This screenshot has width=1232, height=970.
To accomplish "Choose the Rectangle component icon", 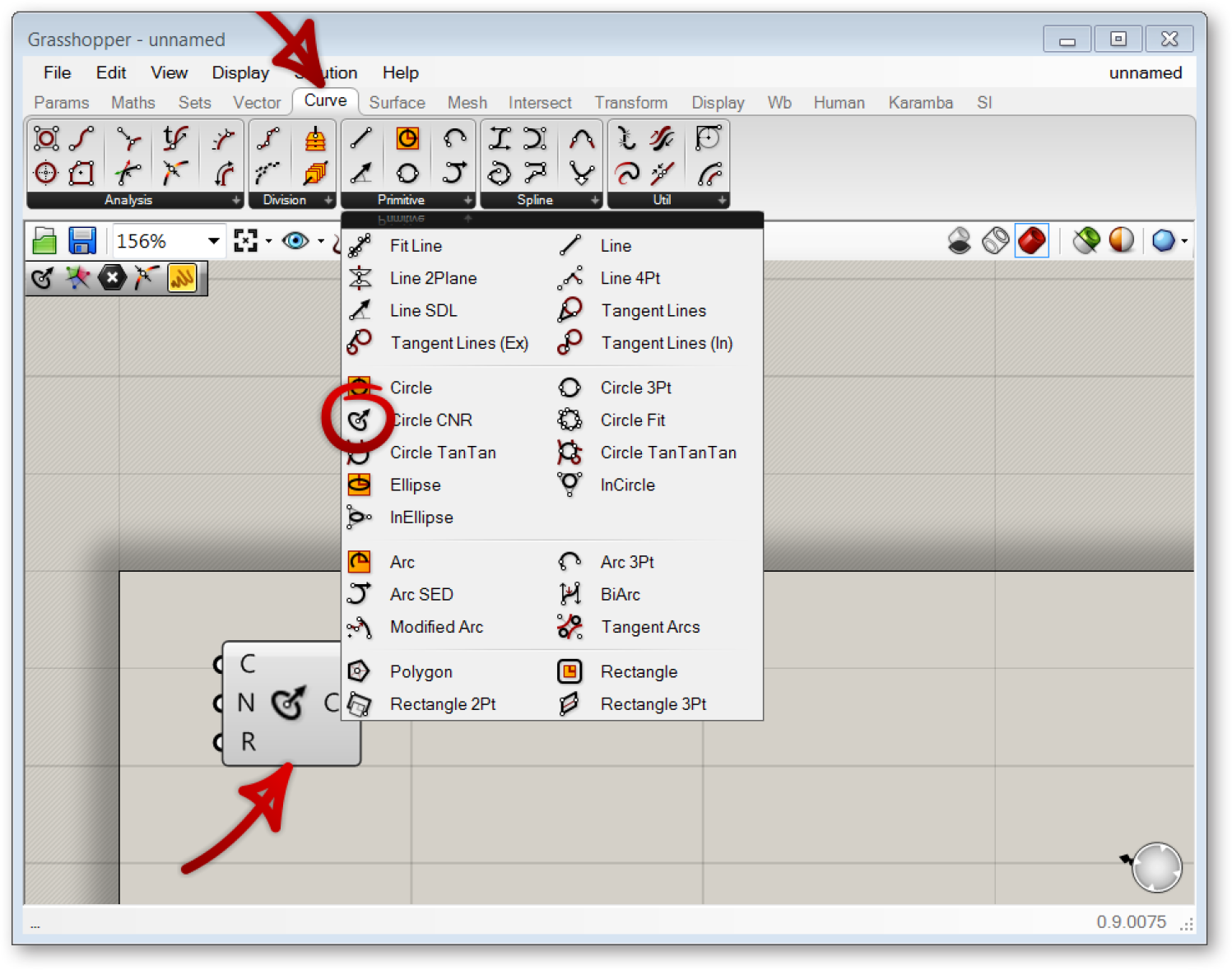I will tap(570, 671).
